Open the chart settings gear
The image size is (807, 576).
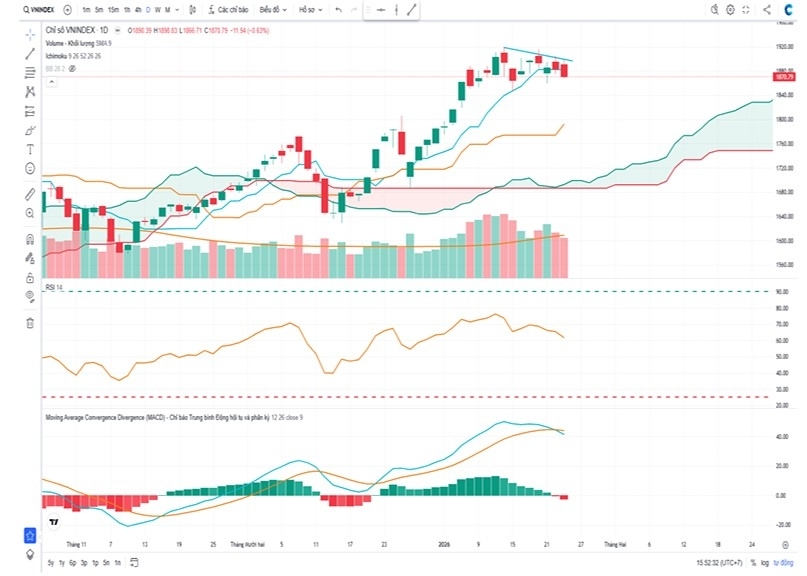[730, 10]
